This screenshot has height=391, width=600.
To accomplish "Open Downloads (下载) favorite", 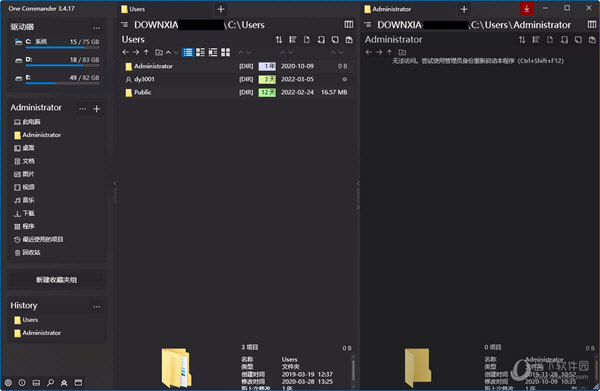I will [24, 213].
